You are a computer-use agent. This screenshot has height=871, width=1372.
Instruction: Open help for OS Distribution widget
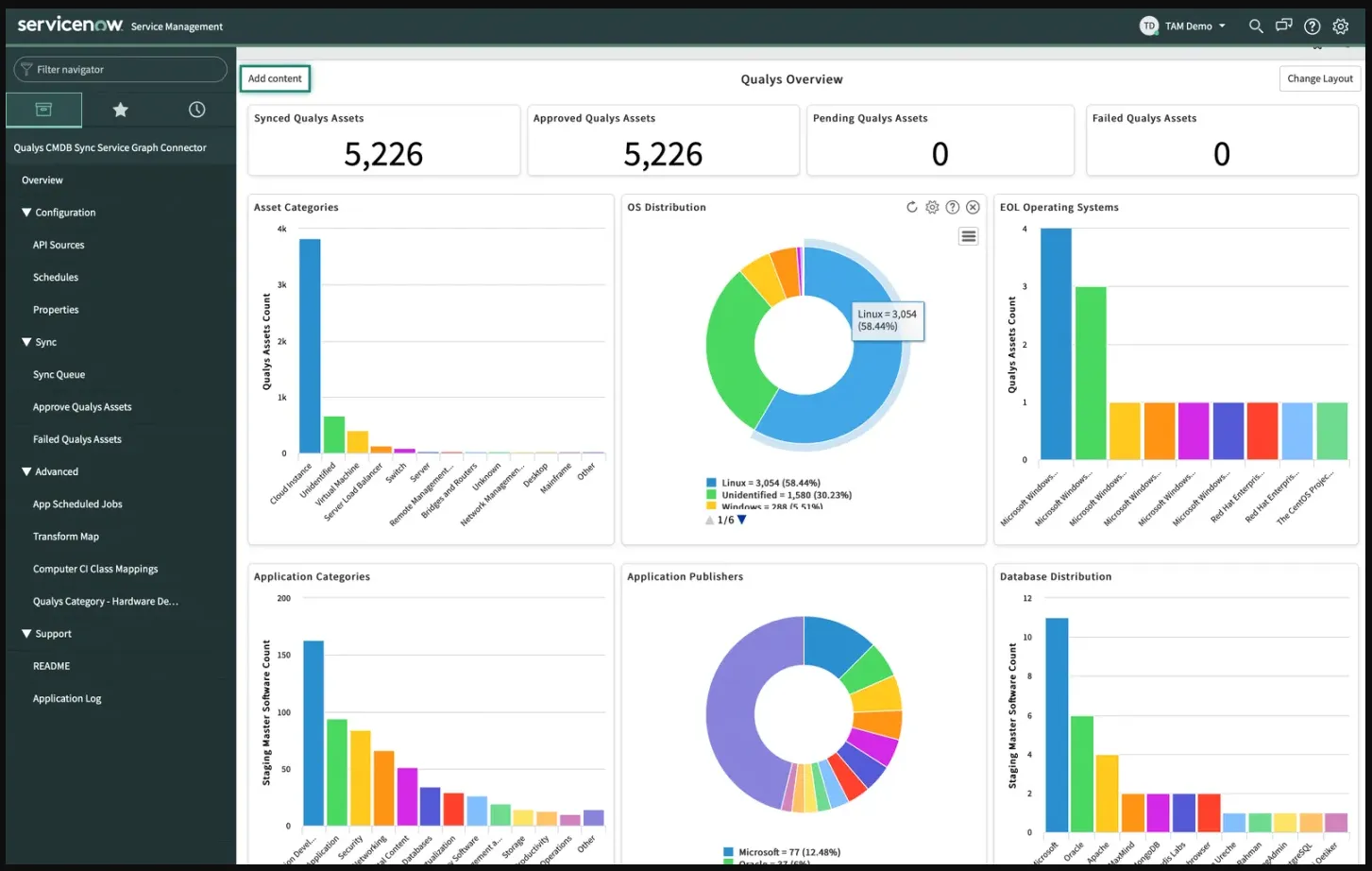953,207
